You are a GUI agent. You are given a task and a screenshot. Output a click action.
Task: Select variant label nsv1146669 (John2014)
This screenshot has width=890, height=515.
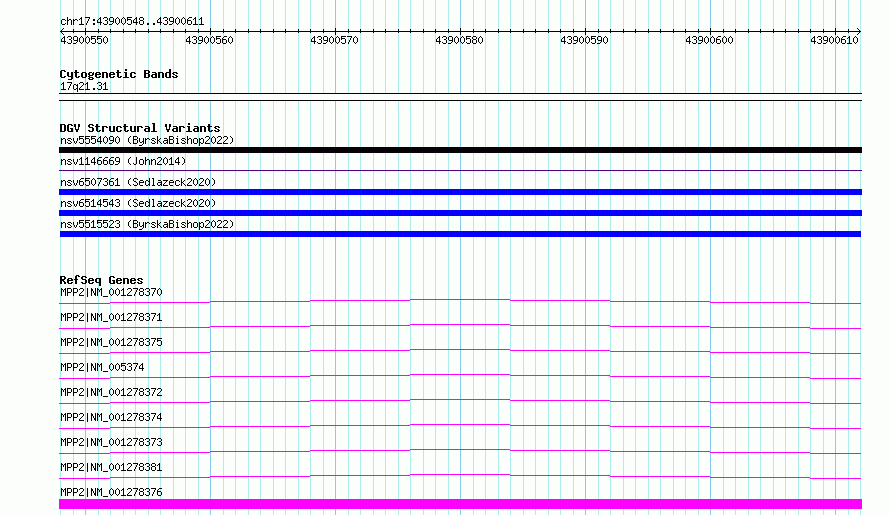coord(123,161)
